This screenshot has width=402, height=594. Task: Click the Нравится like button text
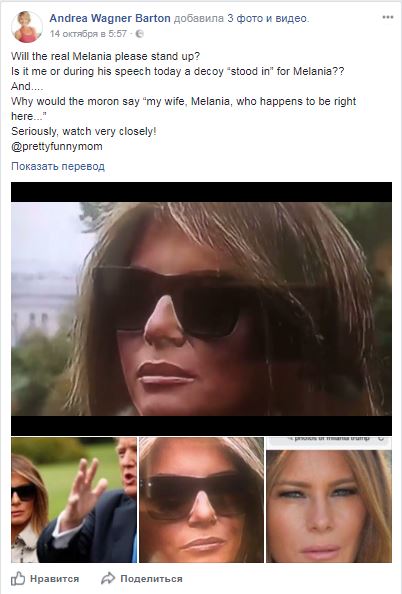tap(55, 579)
